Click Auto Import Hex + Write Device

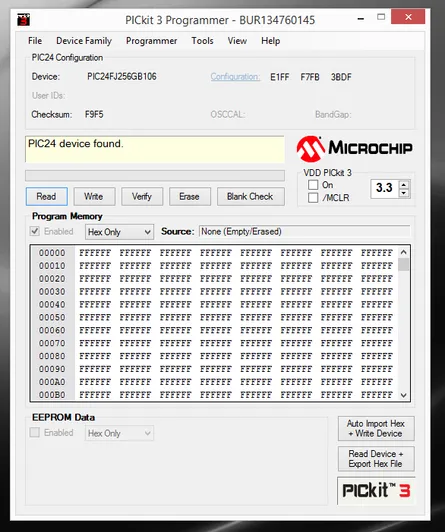[376, 429]
